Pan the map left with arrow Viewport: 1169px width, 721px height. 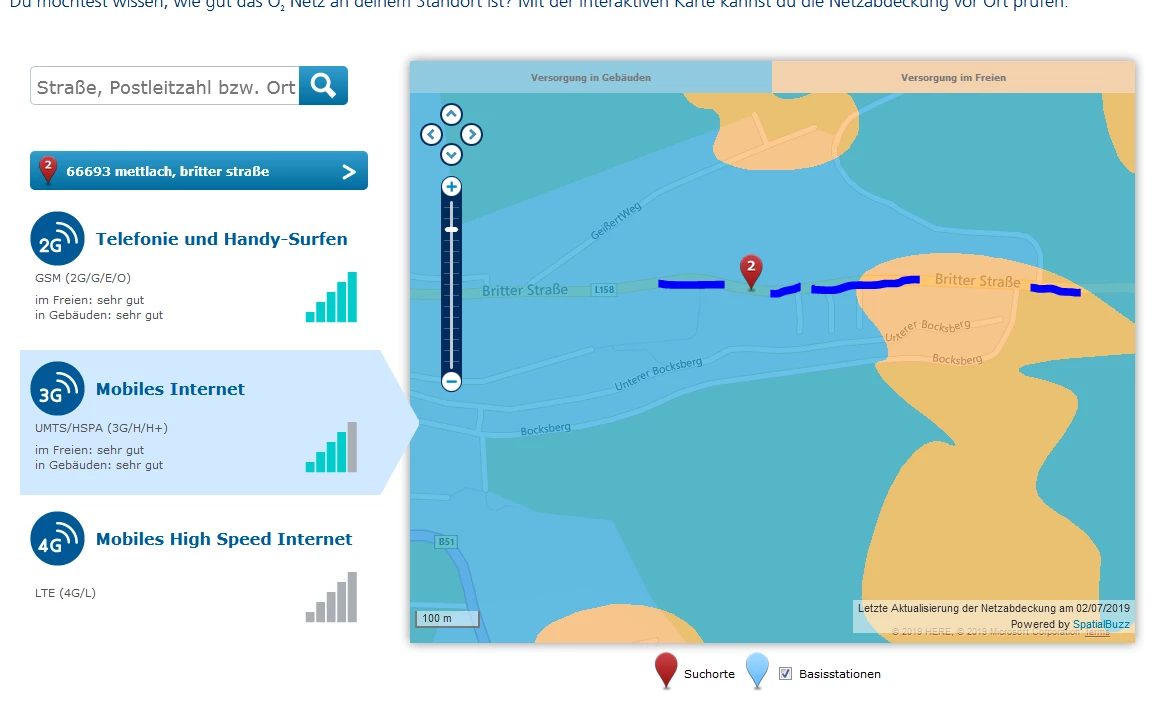point(431,134)
